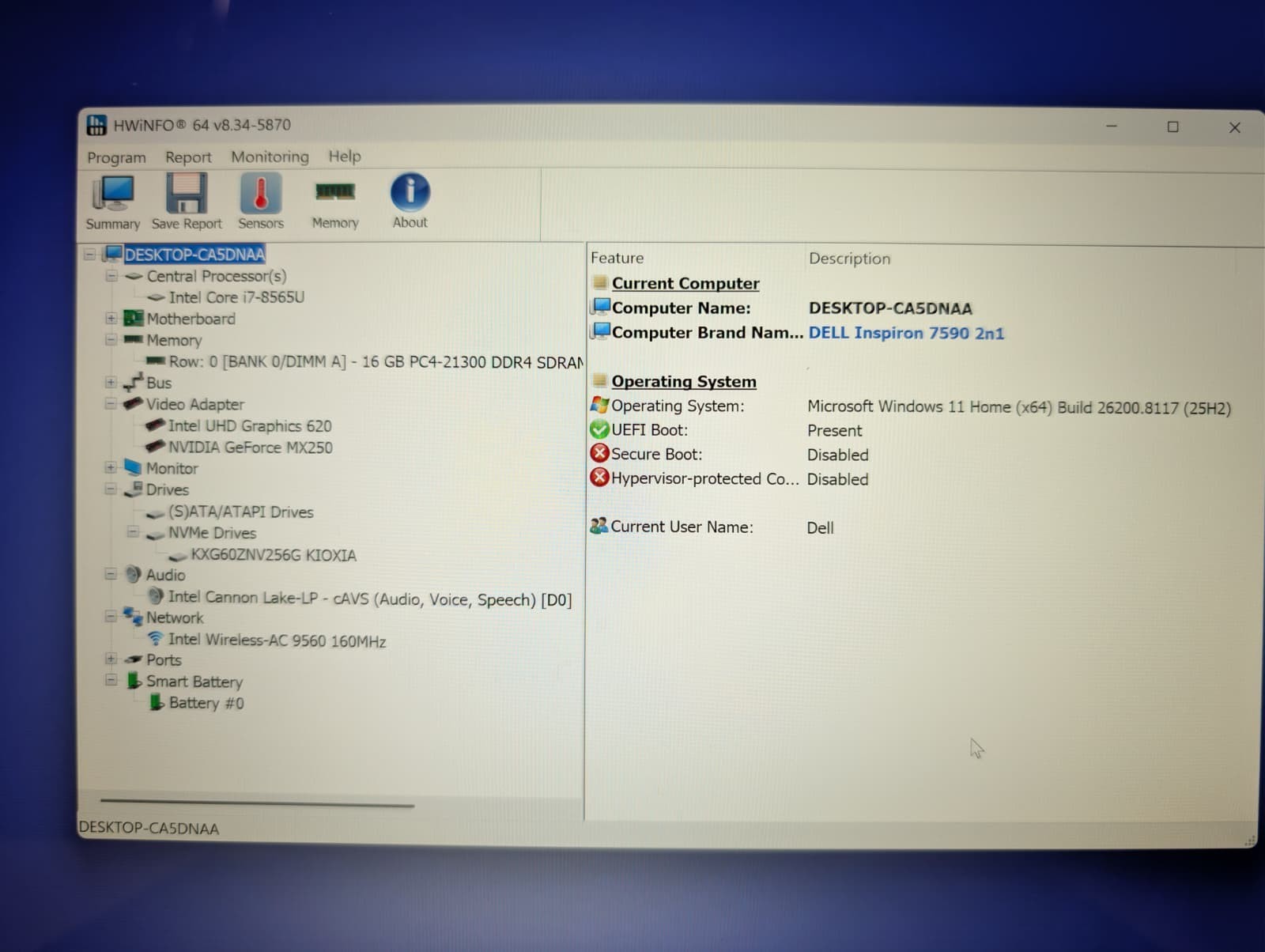The width and height of the screenshot is (1265, 952).
Task: Click the Drives node icon
Action: [x=134, y=489]
